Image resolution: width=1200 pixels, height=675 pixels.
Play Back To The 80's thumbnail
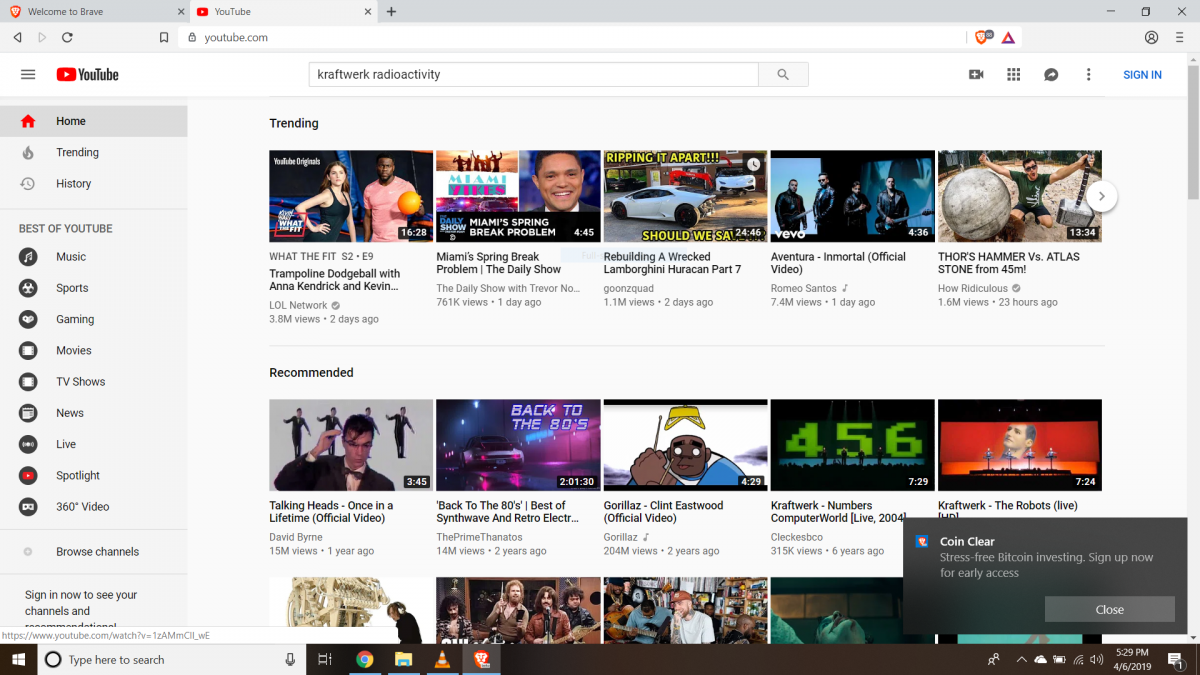point(518,445)
